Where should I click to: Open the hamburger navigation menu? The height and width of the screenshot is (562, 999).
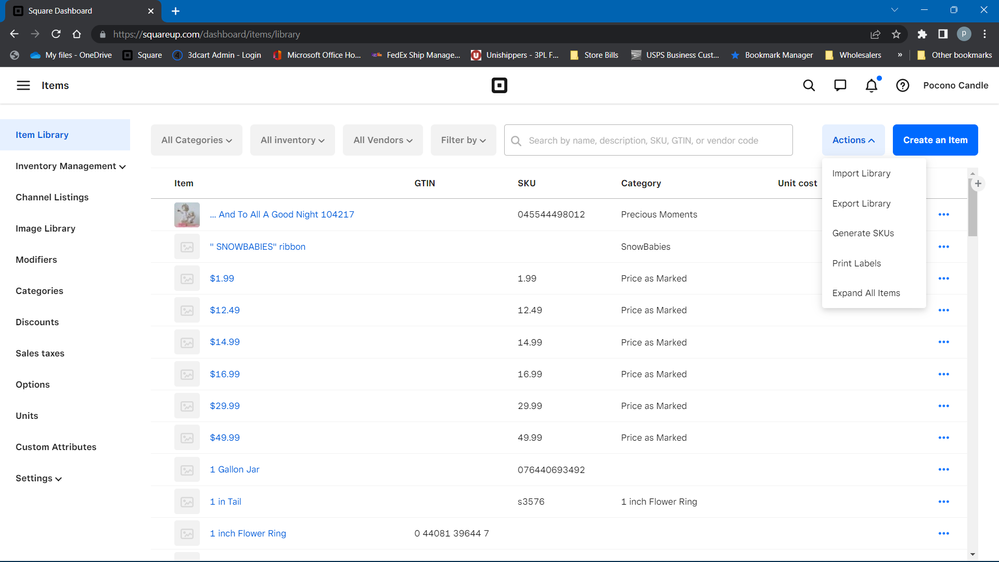23,86
